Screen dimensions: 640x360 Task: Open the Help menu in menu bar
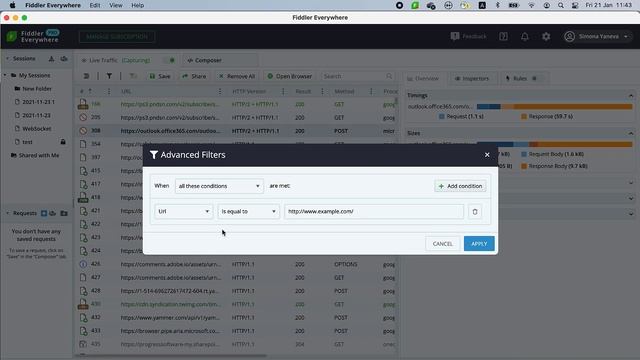(138, 5)
